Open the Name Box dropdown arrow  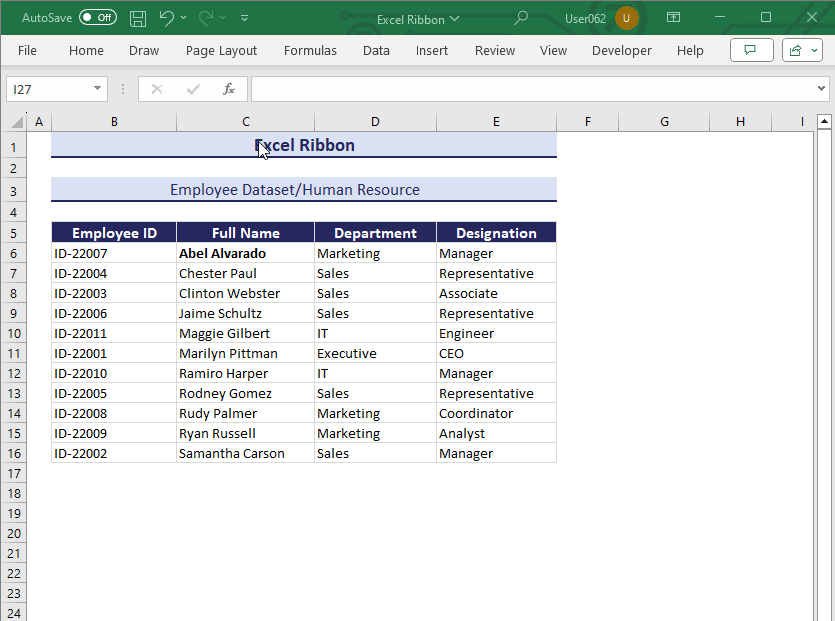[x=95, y=89]
